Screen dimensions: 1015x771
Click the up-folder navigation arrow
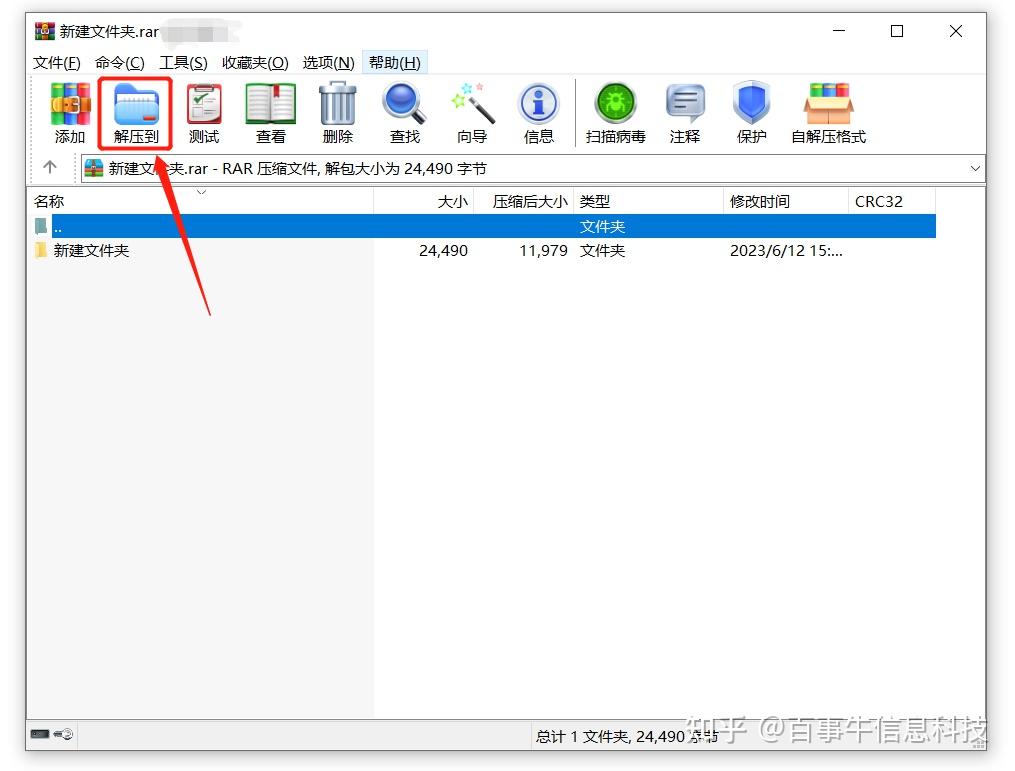point(50,168)
